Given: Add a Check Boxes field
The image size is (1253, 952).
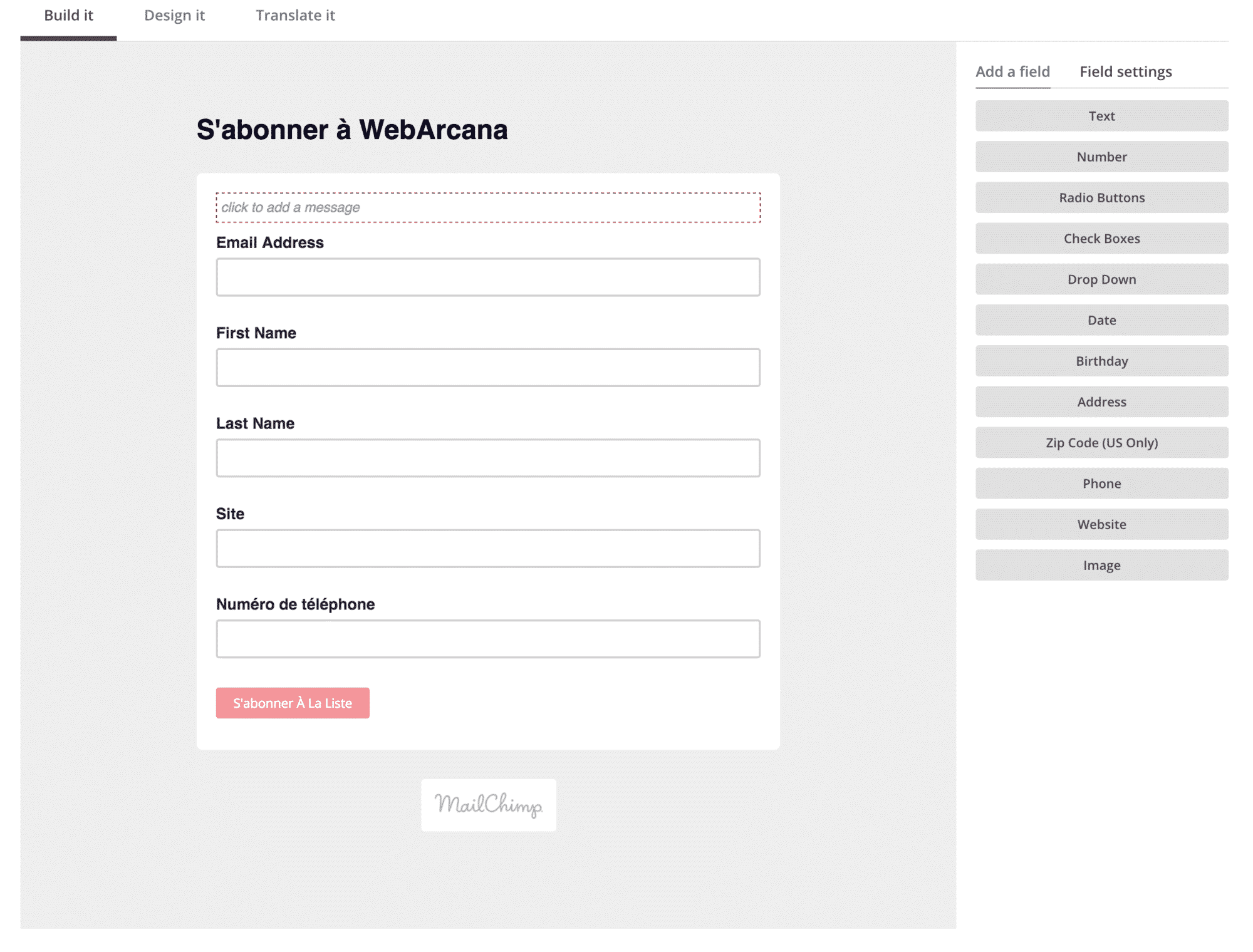Looking at the screenshot, I should pos(1101,238).
